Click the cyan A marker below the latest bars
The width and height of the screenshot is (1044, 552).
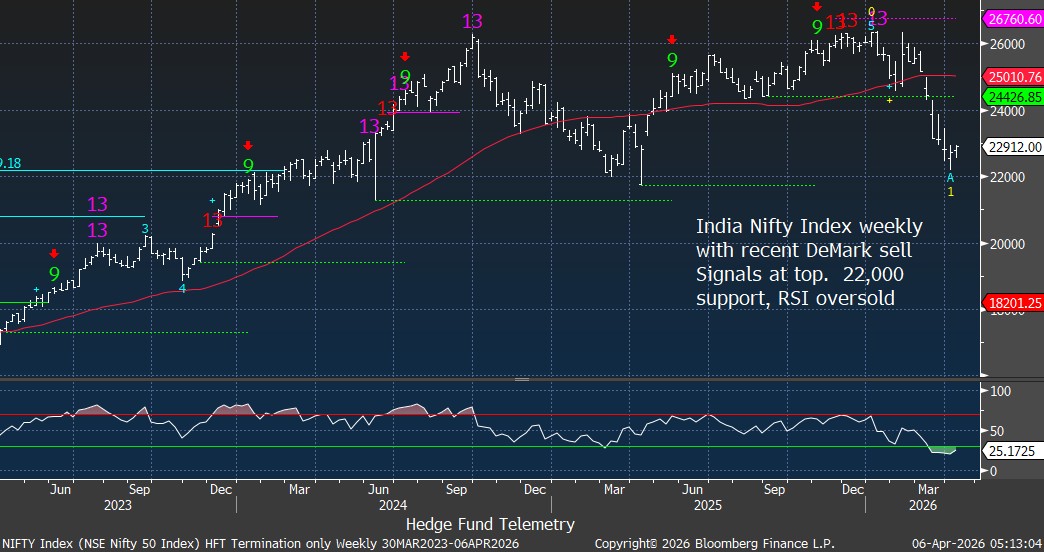(x=951, y=177)
